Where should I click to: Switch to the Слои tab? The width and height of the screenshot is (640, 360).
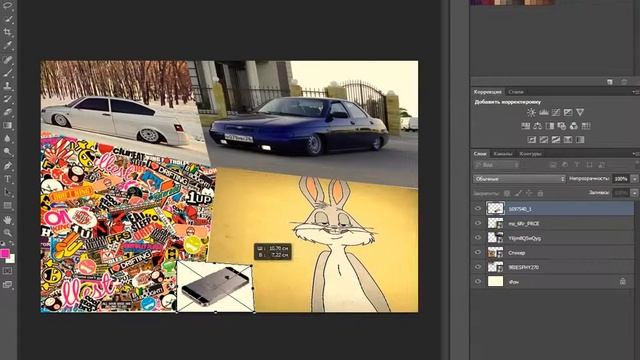click(480, 154)
